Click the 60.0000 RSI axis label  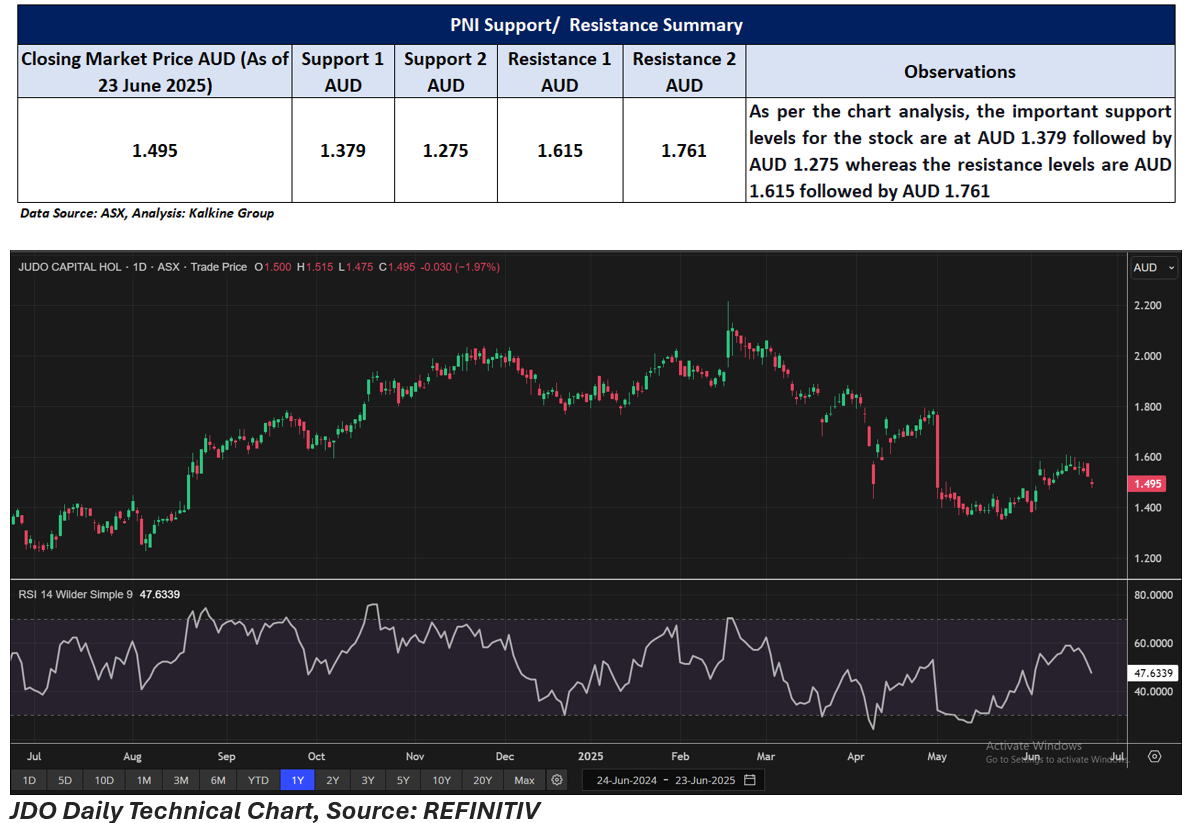pyautogui.click(x=1153, y=643)
